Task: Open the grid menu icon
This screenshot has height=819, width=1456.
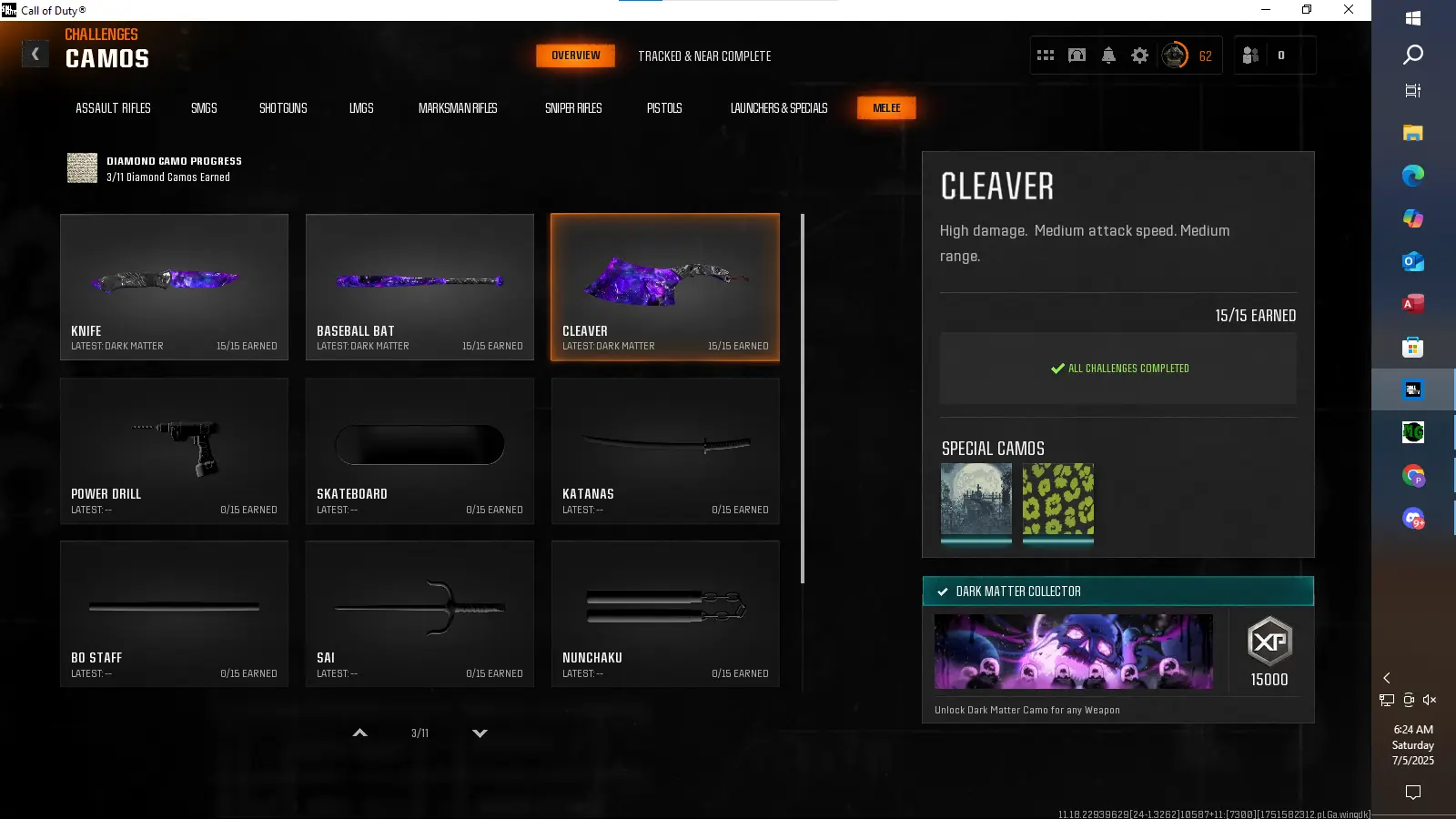Action: tap(1046, 56)
